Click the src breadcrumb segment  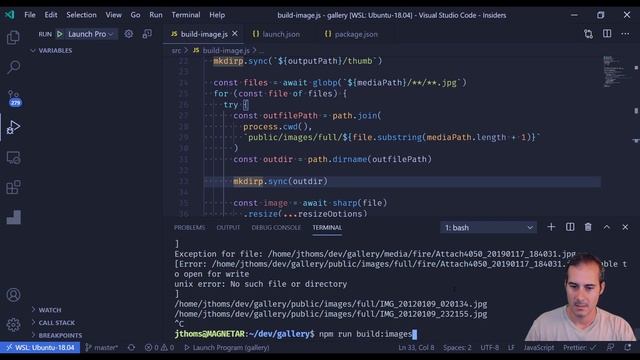click(176, 51)
